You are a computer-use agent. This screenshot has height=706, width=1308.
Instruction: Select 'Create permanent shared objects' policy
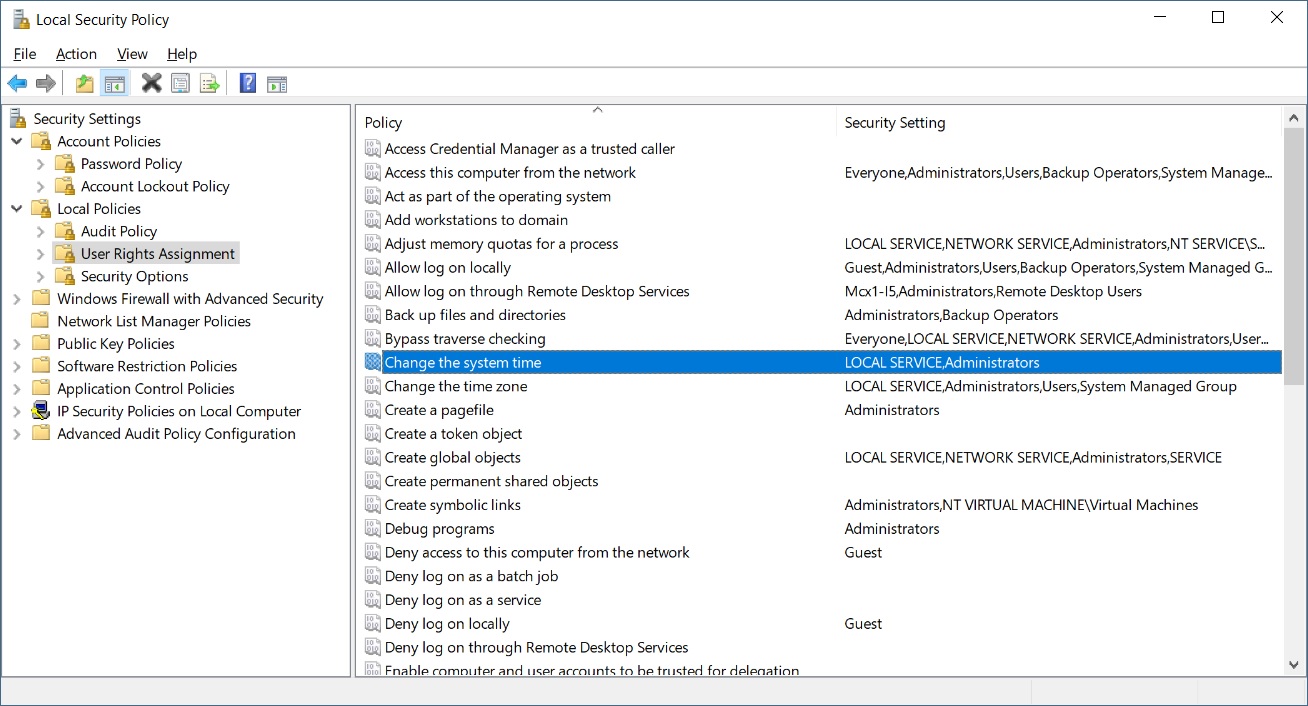(x=491, y=481)
